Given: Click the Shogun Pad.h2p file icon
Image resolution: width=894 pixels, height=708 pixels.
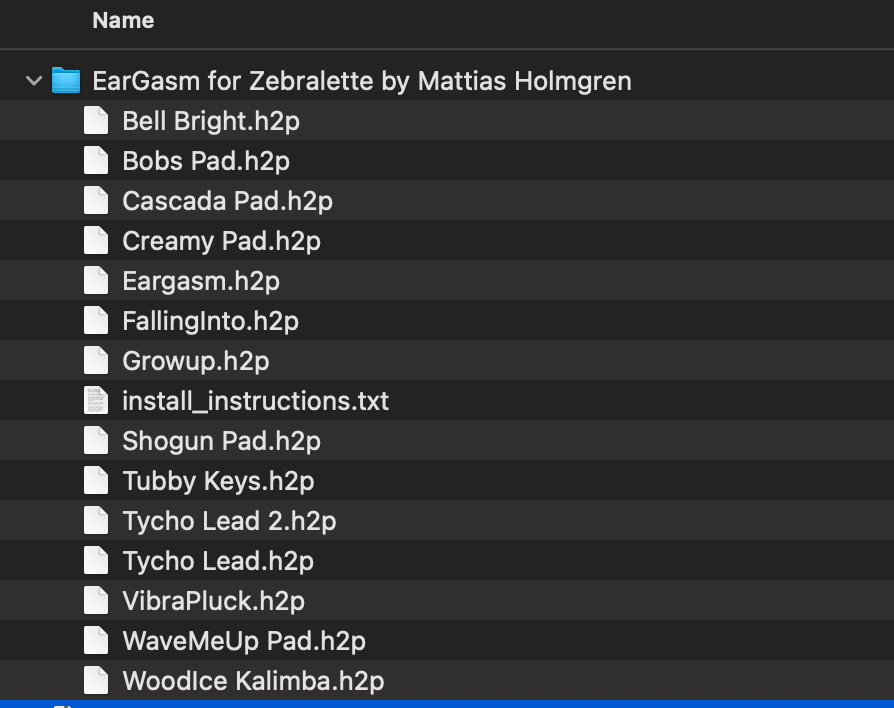Looking at the screenshot, I should 95,441.
